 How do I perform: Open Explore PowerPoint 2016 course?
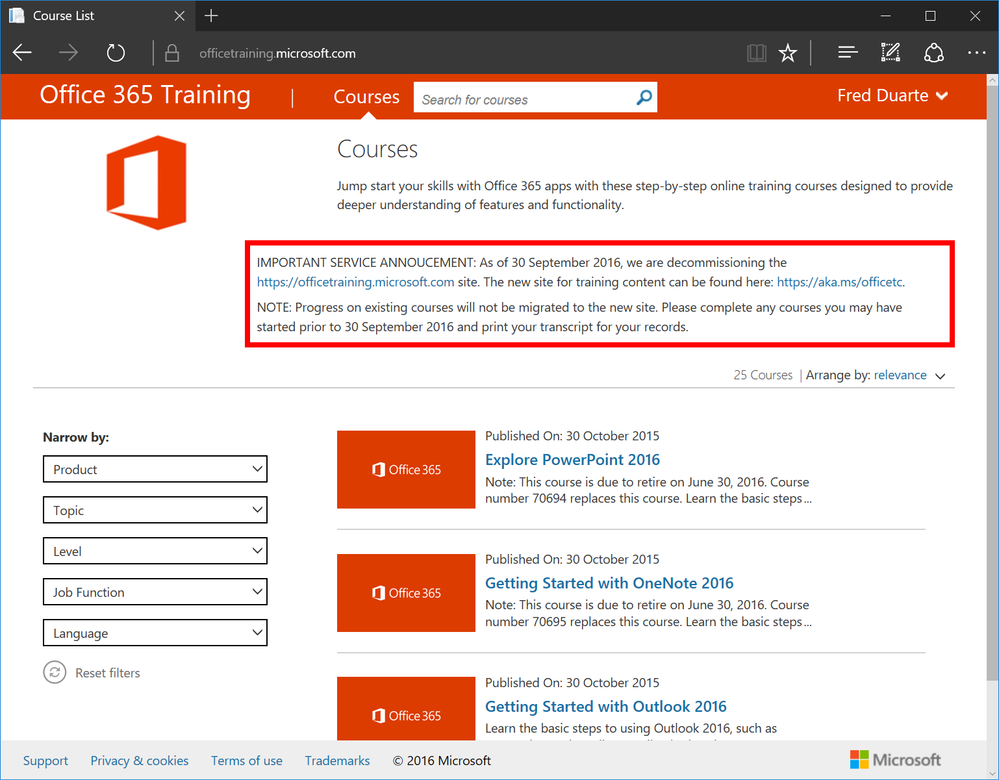pyautogui.click(x=572, y=459)
